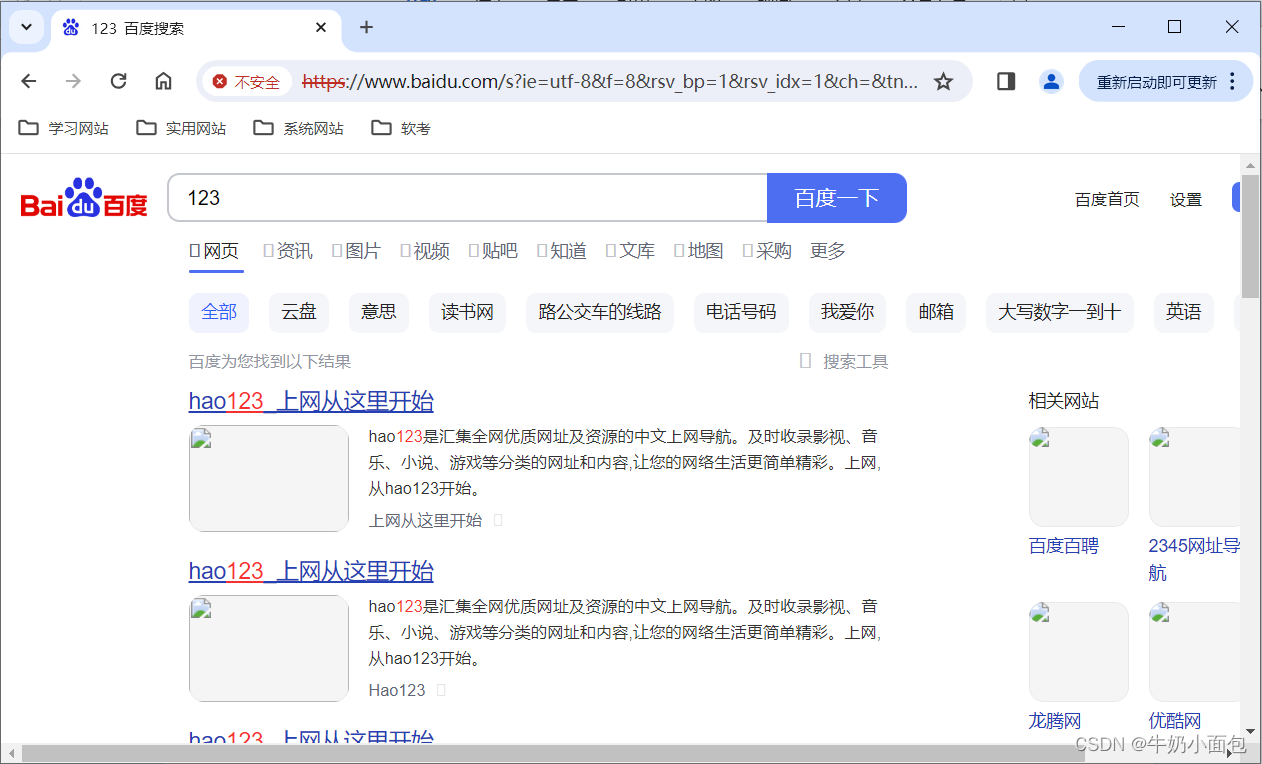Navigate back using the browser back arrow
Viewport: 1262px width, 764px height.
click(x=28, y=81)
